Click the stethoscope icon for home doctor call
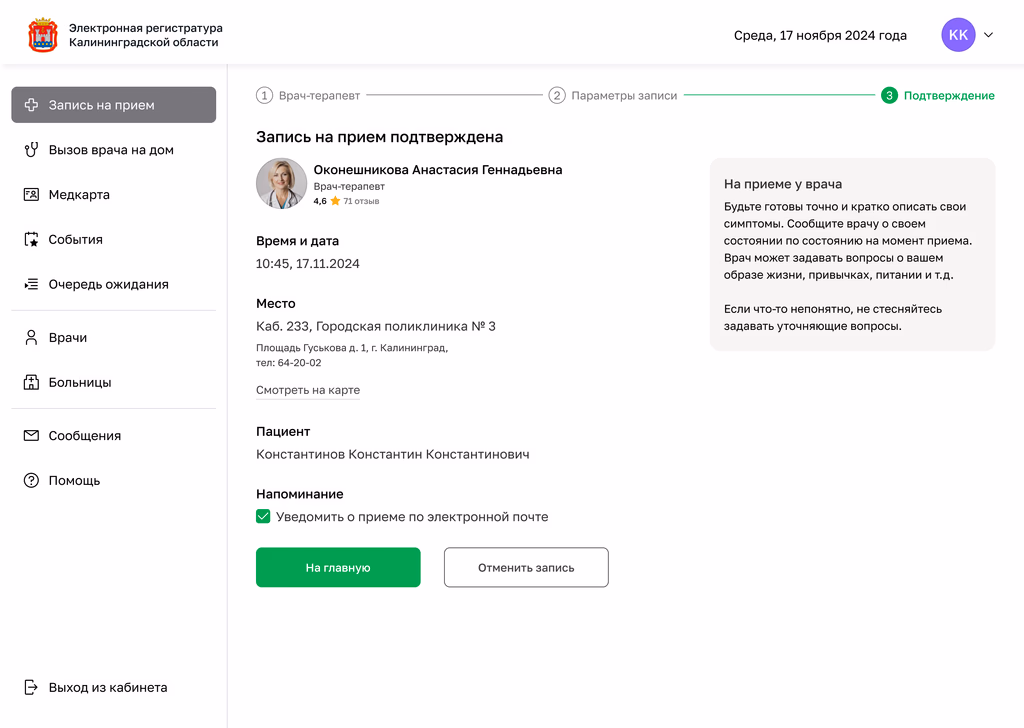 click(31, 150)
